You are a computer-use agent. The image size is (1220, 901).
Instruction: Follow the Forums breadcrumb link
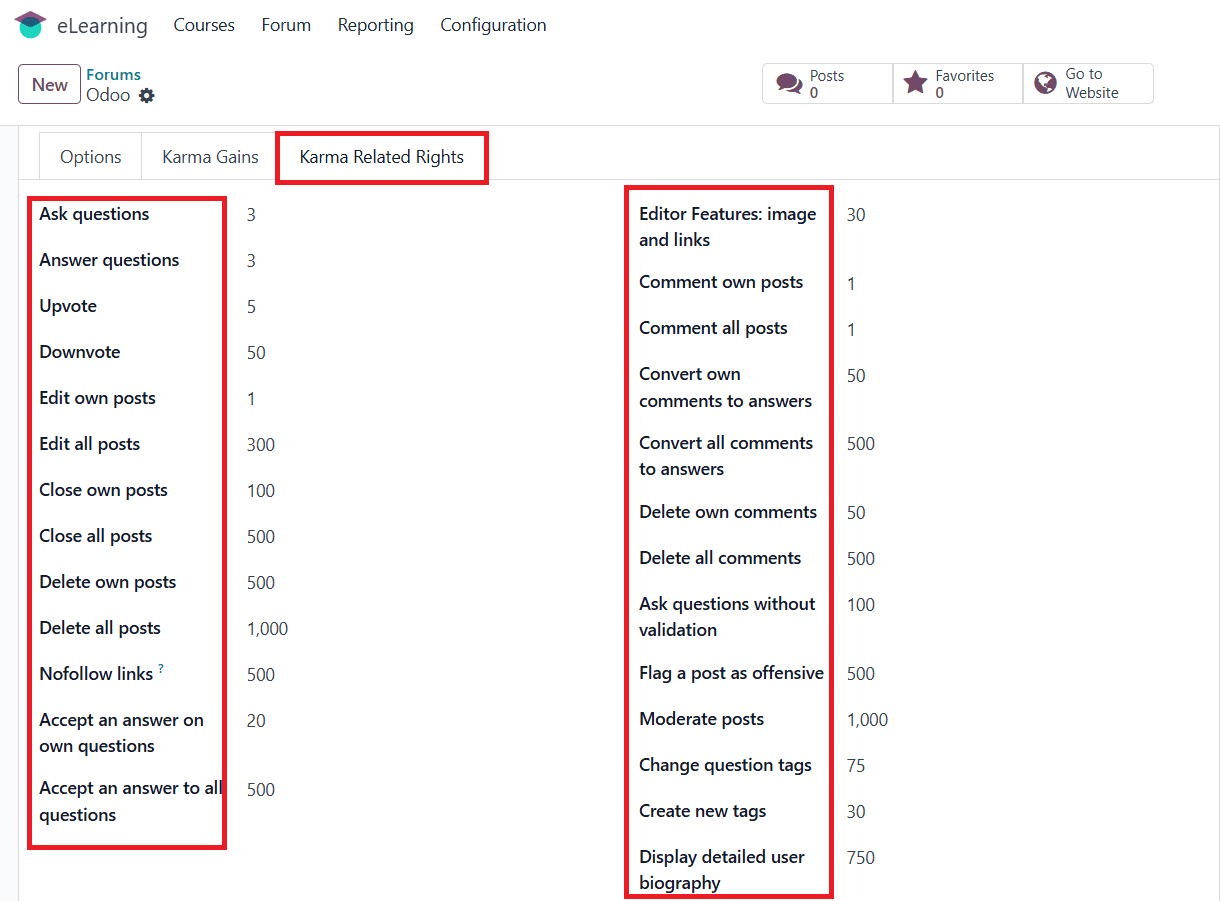coord(113,75)
